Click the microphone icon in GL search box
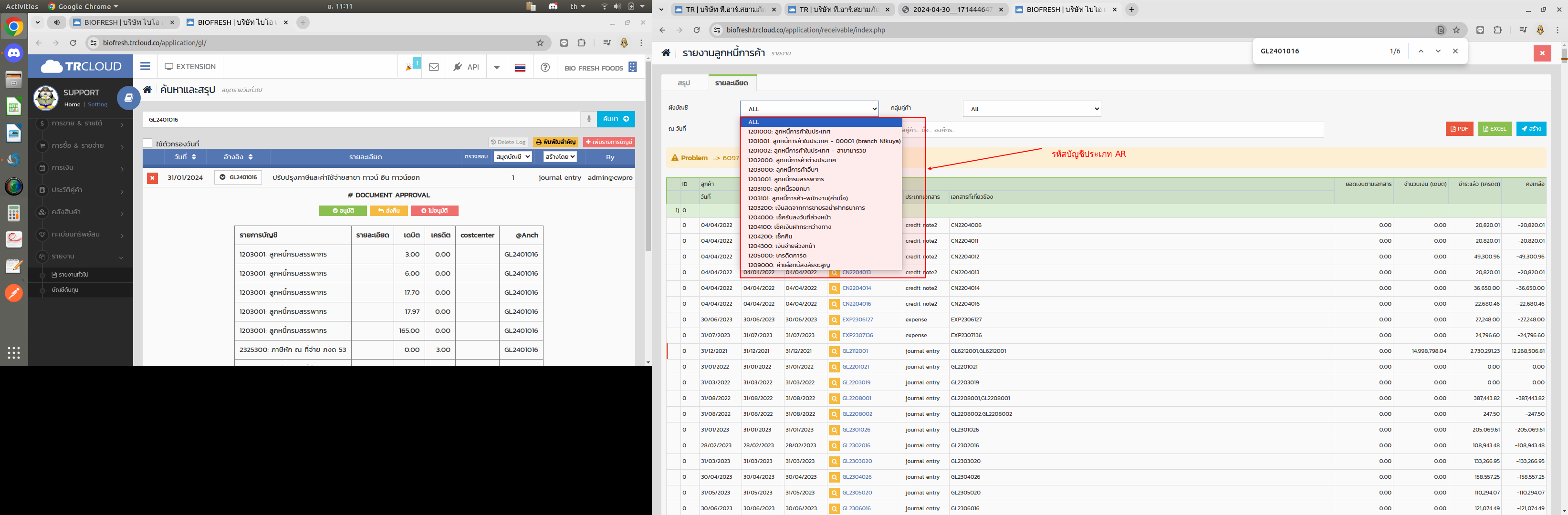The width and height of the screenshot is (1568, 515). (x=589, y=119)
